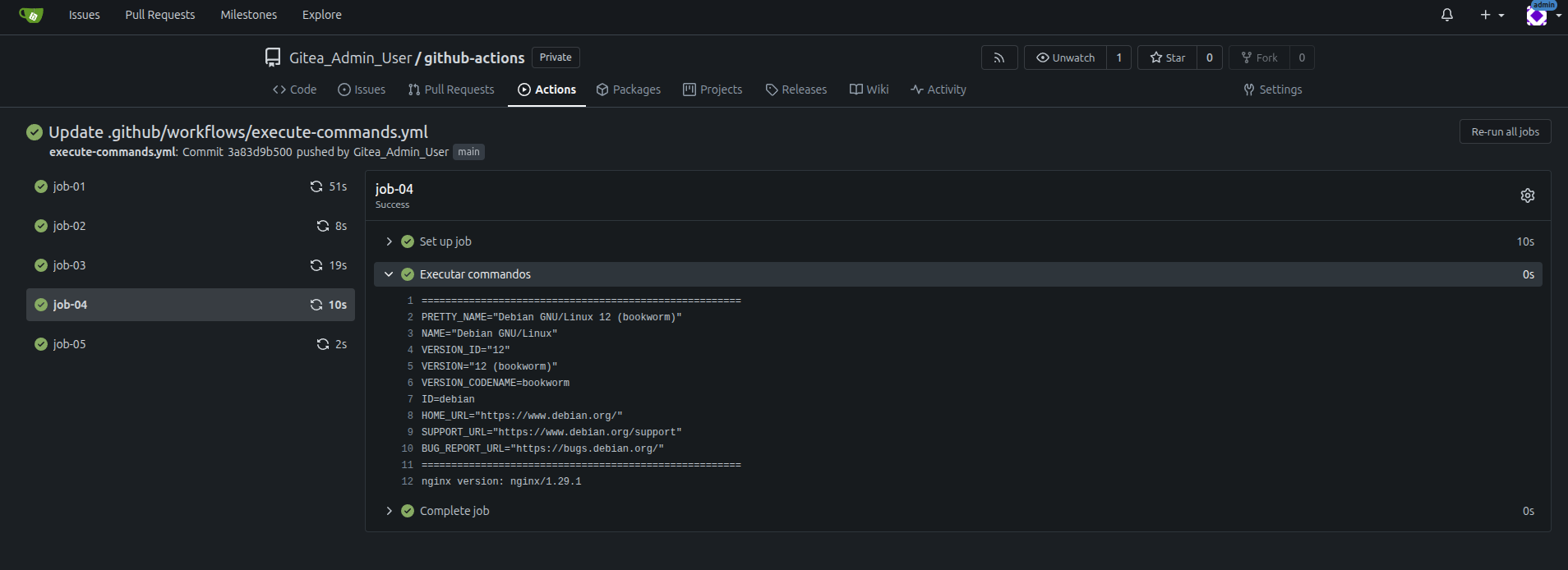Viewport: 1568px width, 570px height.
Task: Open Explore in the top navigation
Action: tap(322, 15)
